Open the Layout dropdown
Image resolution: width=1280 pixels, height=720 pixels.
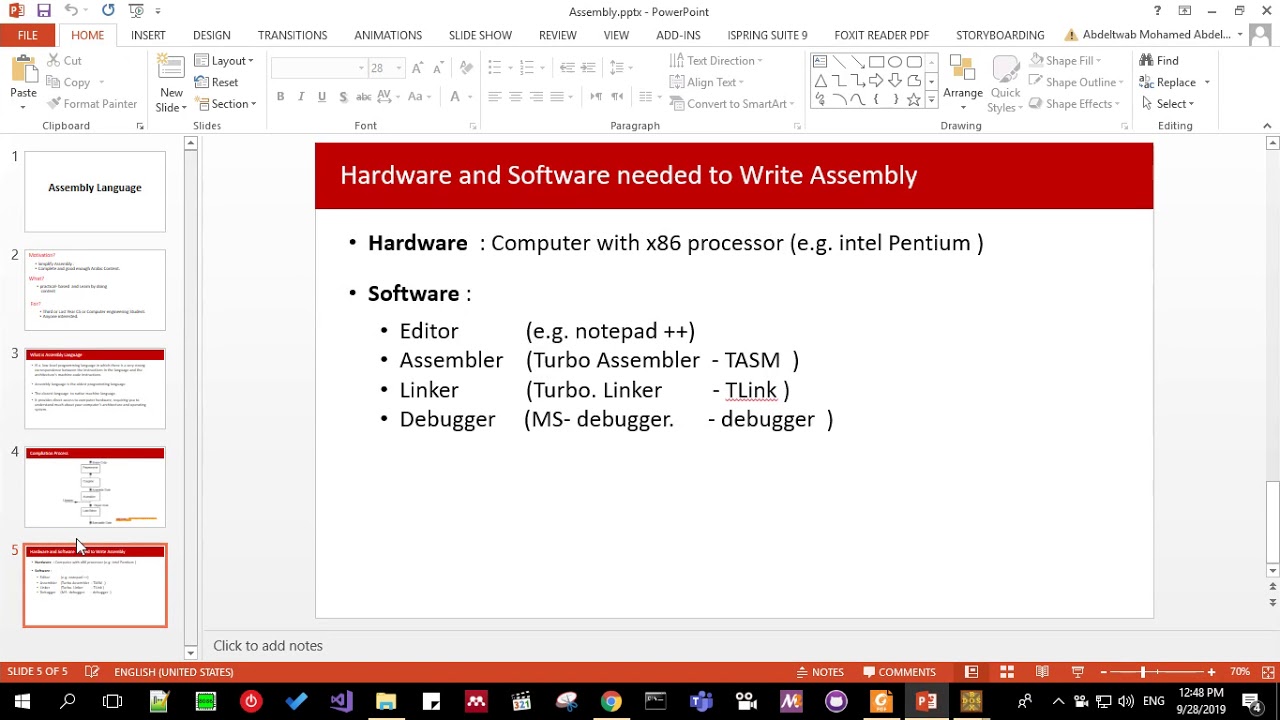pyautogui.click(x=224, y=61)
